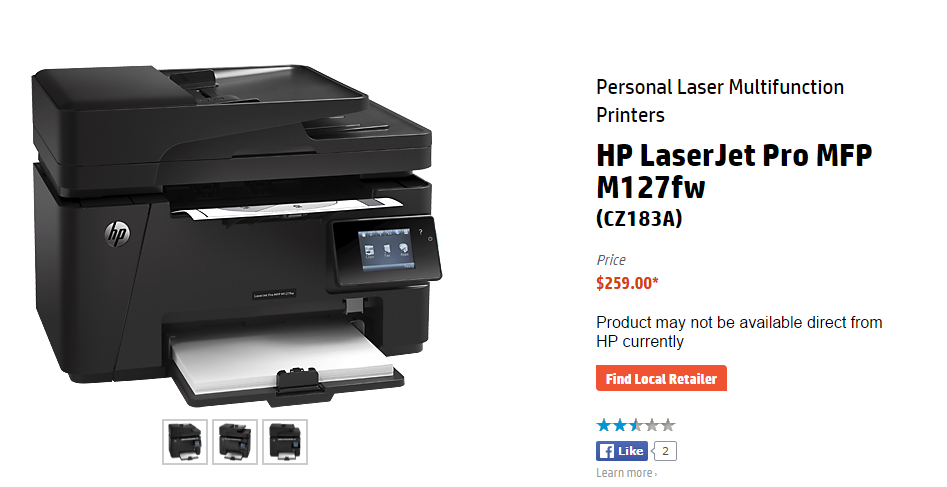
Task: Click the printer's touchscreen display panel
Action: click(x=385, y=250)
